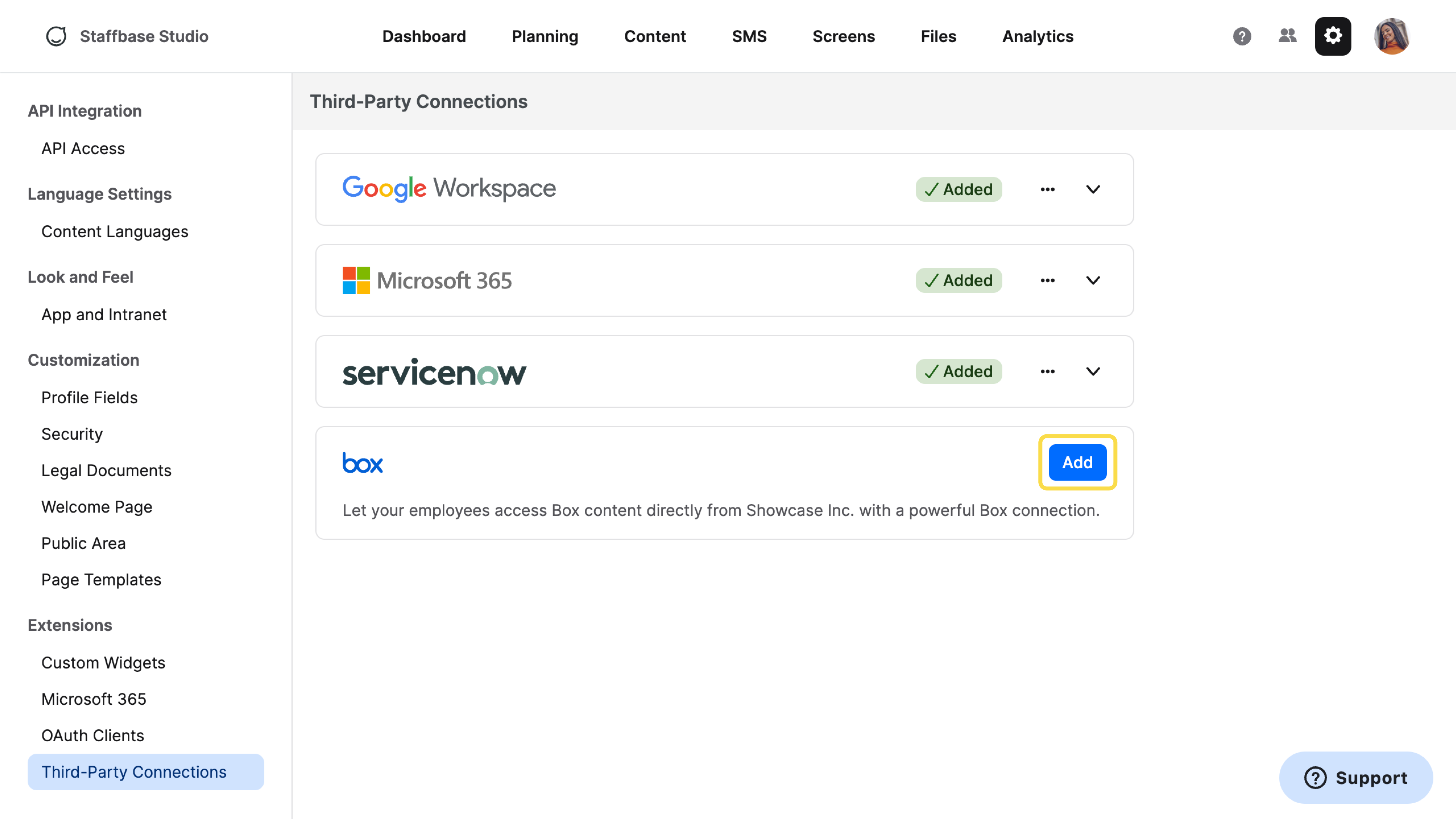Click the Staffbase Studio title
The height and width of the screenshot is (819, 1456).
[144, 36]
